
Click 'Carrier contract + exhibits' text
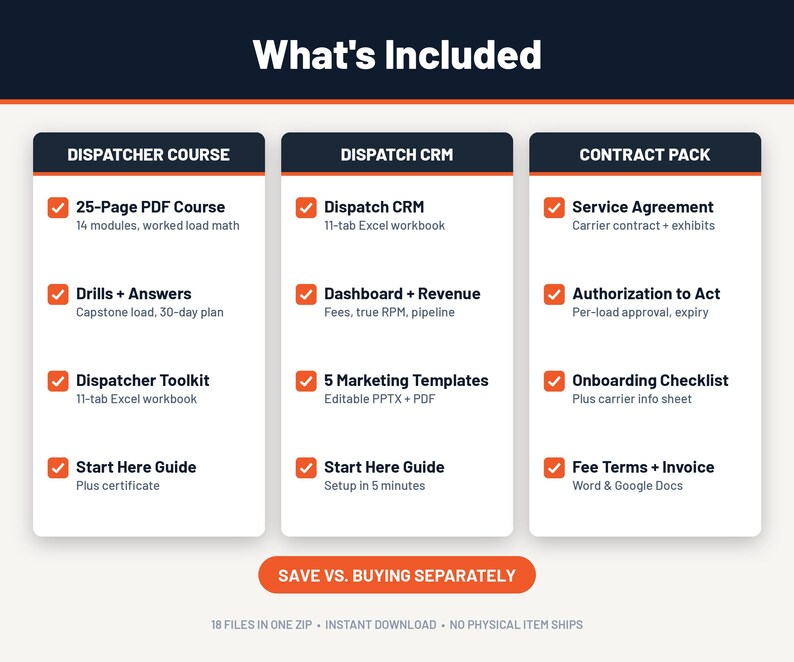point(644,225)
